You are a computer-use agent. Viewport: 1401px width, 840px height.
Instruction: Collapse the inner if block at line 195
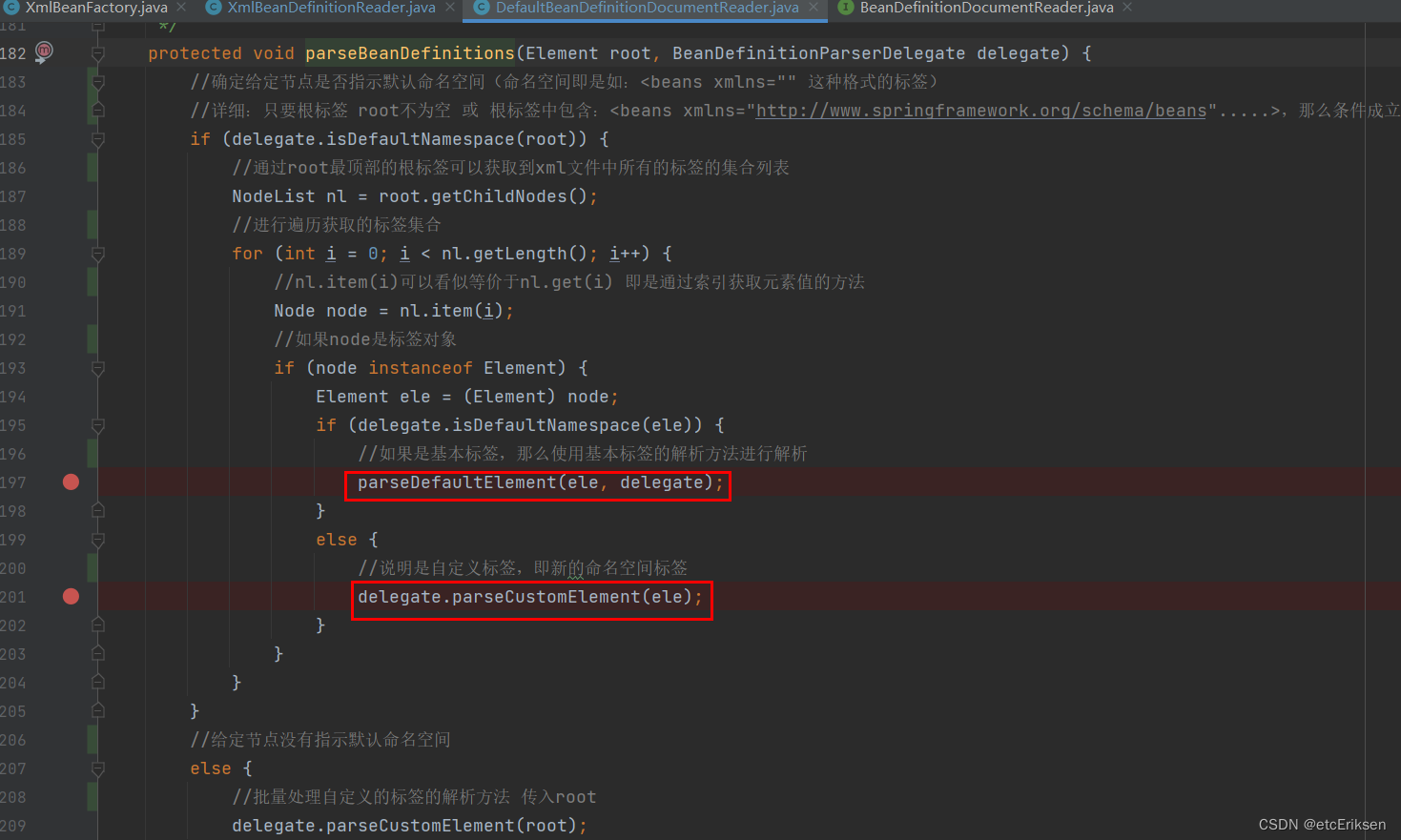(x=97, y=425)
